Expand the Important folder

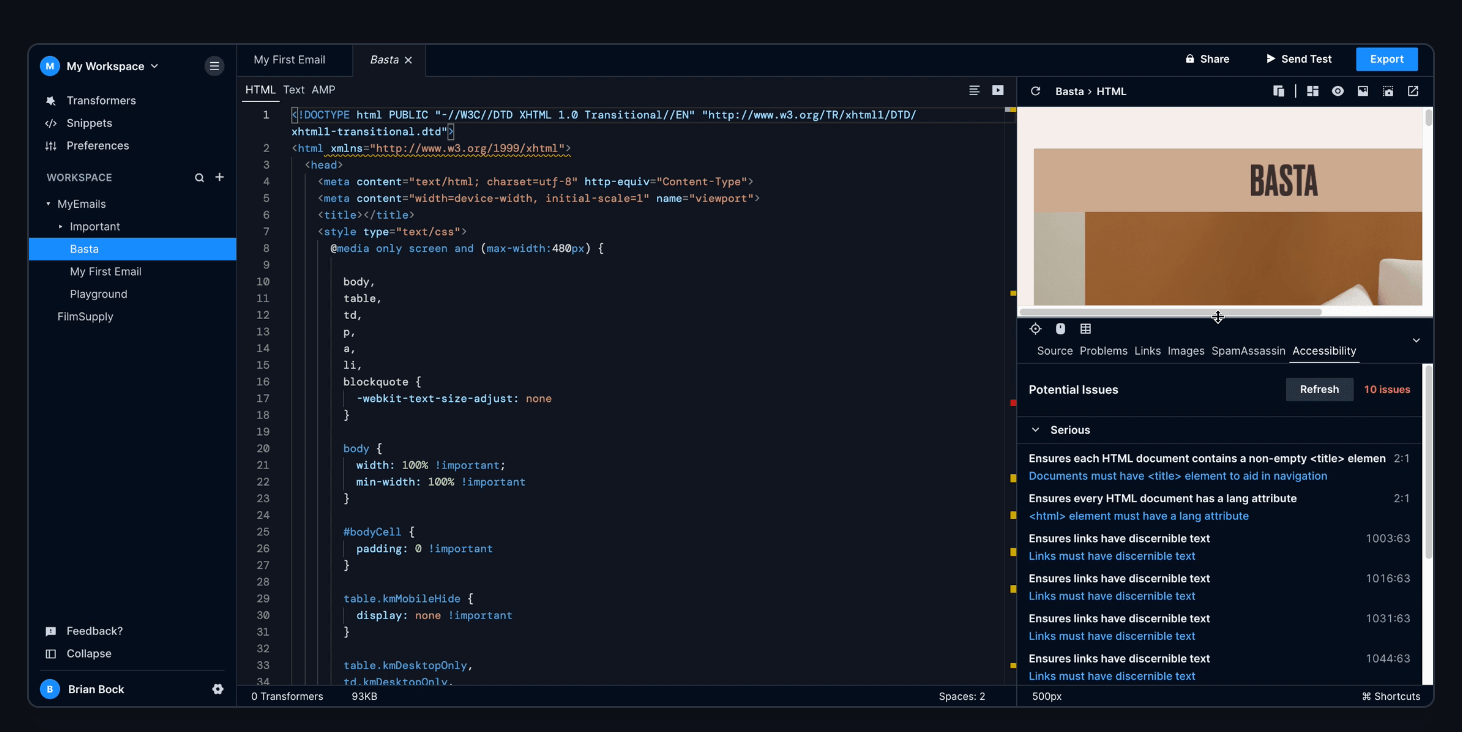pyautogui.click(x=61, y=227)
